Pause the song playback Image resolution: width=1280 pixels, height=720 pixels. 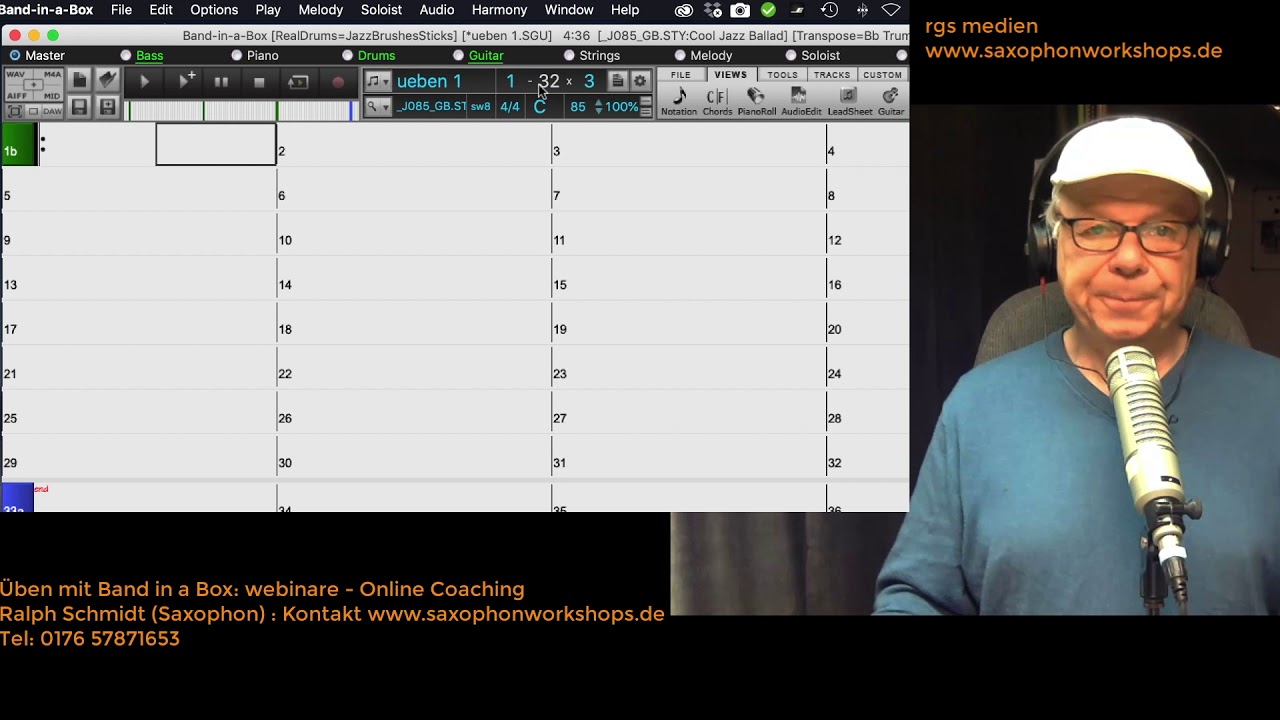pyautogui.click(x=221, y=82)
